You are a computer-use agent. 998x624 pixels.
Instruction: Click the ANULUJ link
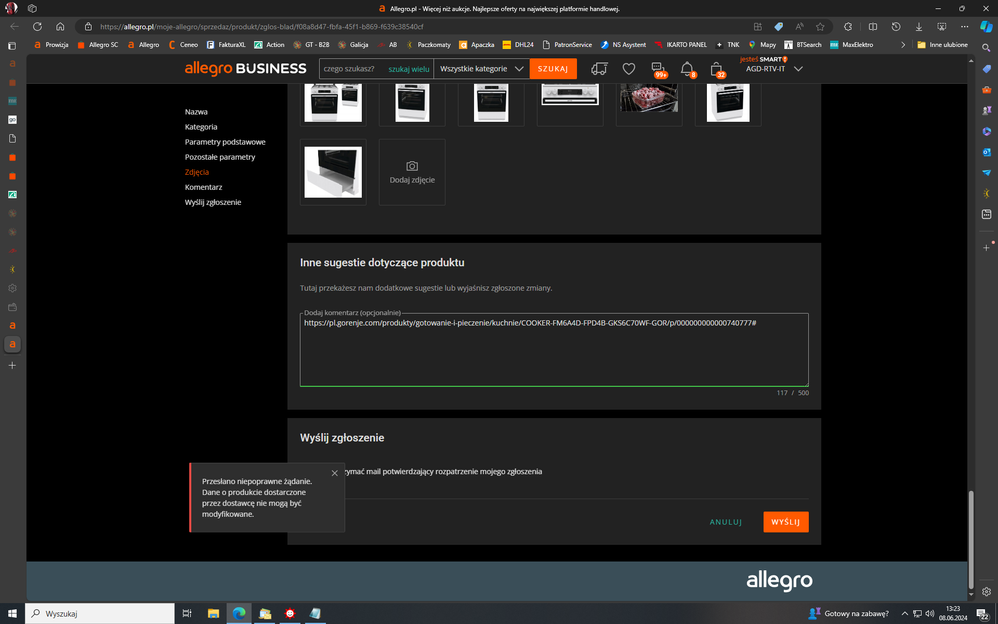725,522
